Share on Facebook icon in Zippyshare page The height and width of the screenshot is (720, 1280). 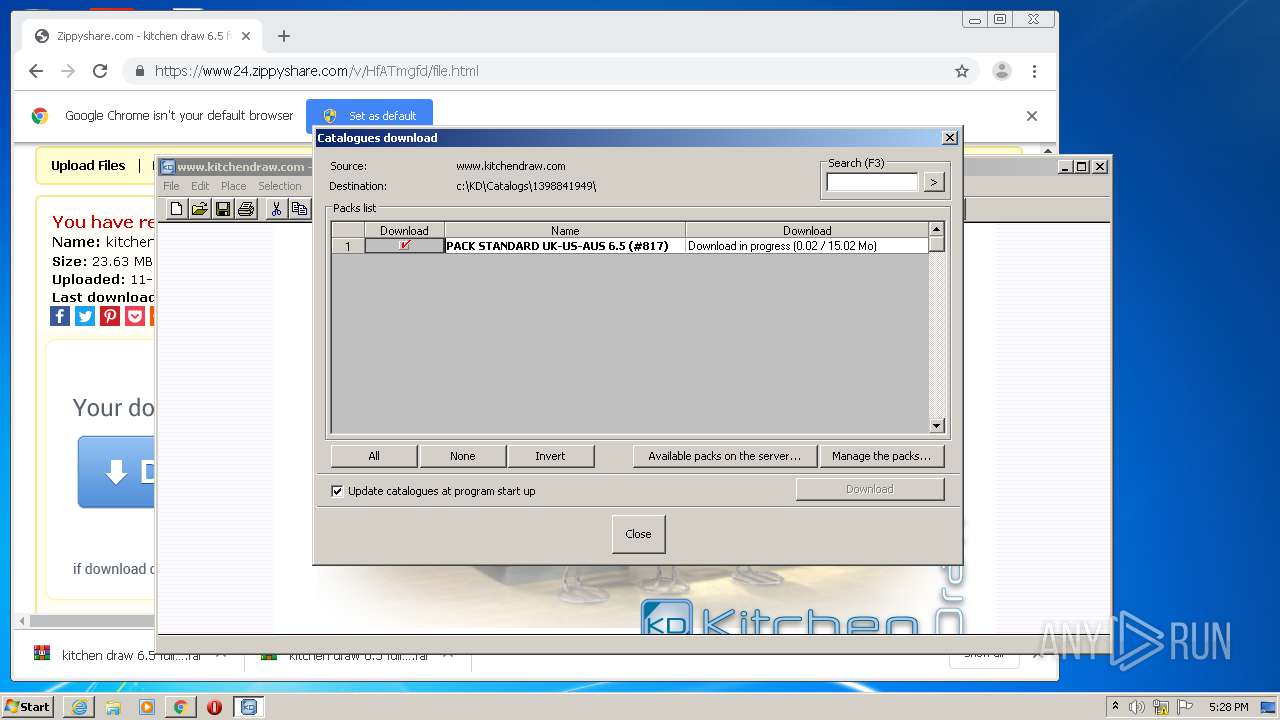60,316
